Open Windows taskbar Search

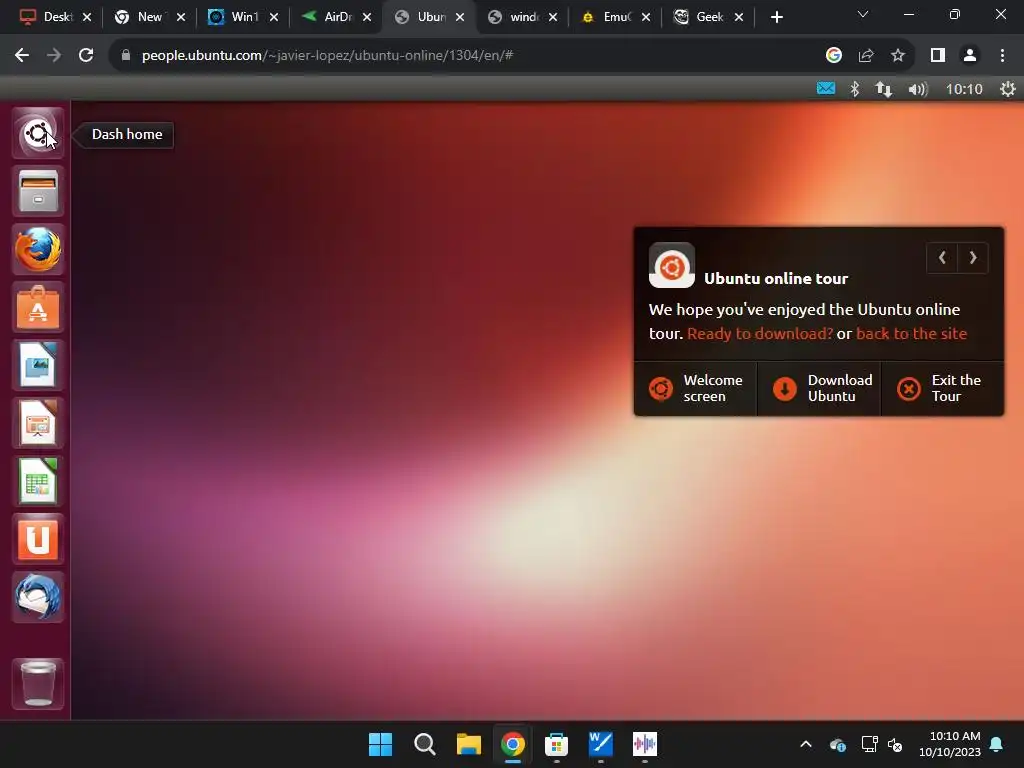424,744
